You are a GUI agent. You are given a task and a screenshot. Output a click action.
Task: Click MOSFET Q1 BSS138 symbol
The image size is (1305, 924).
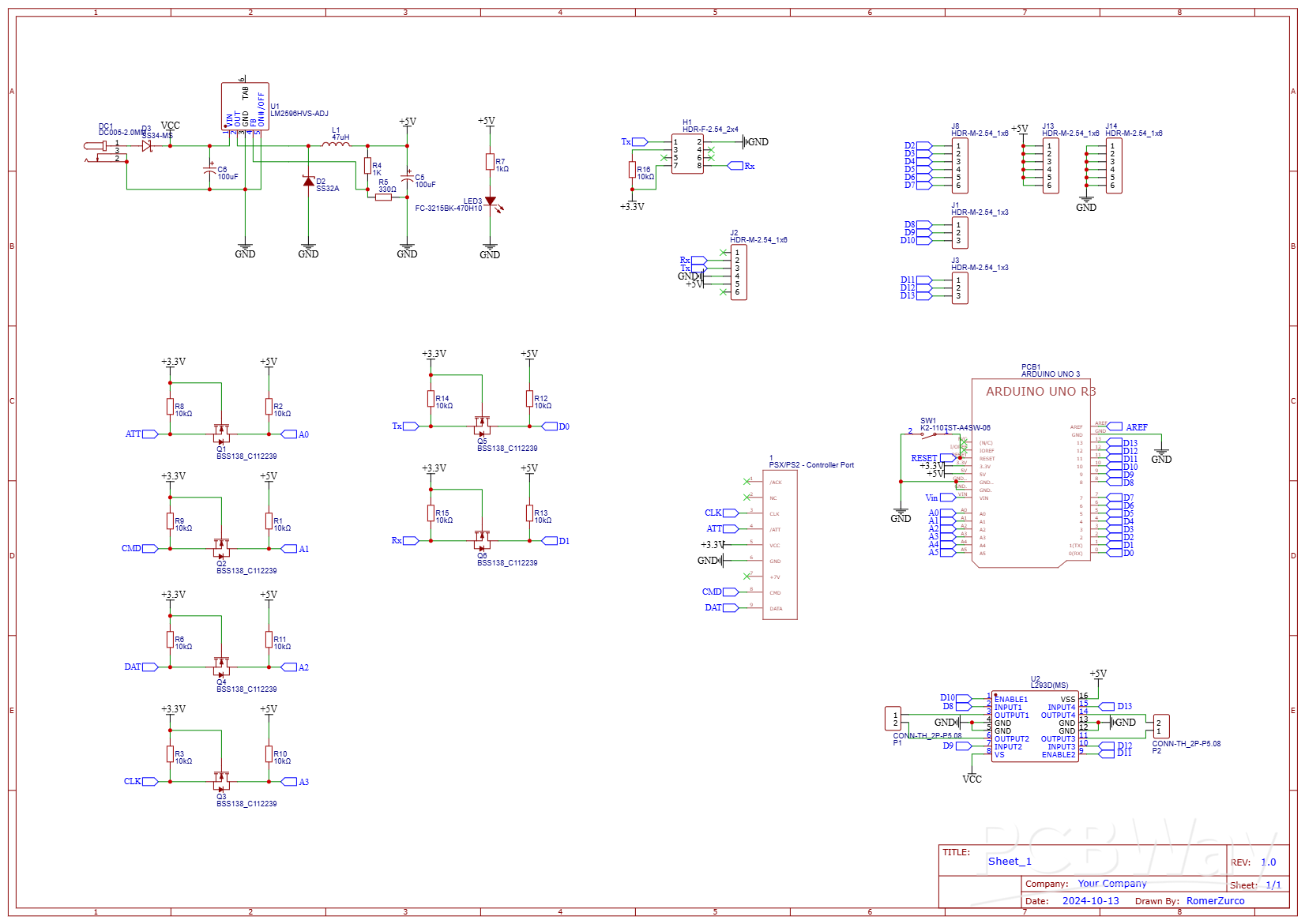pyautogui.click(x=221, y=434)
